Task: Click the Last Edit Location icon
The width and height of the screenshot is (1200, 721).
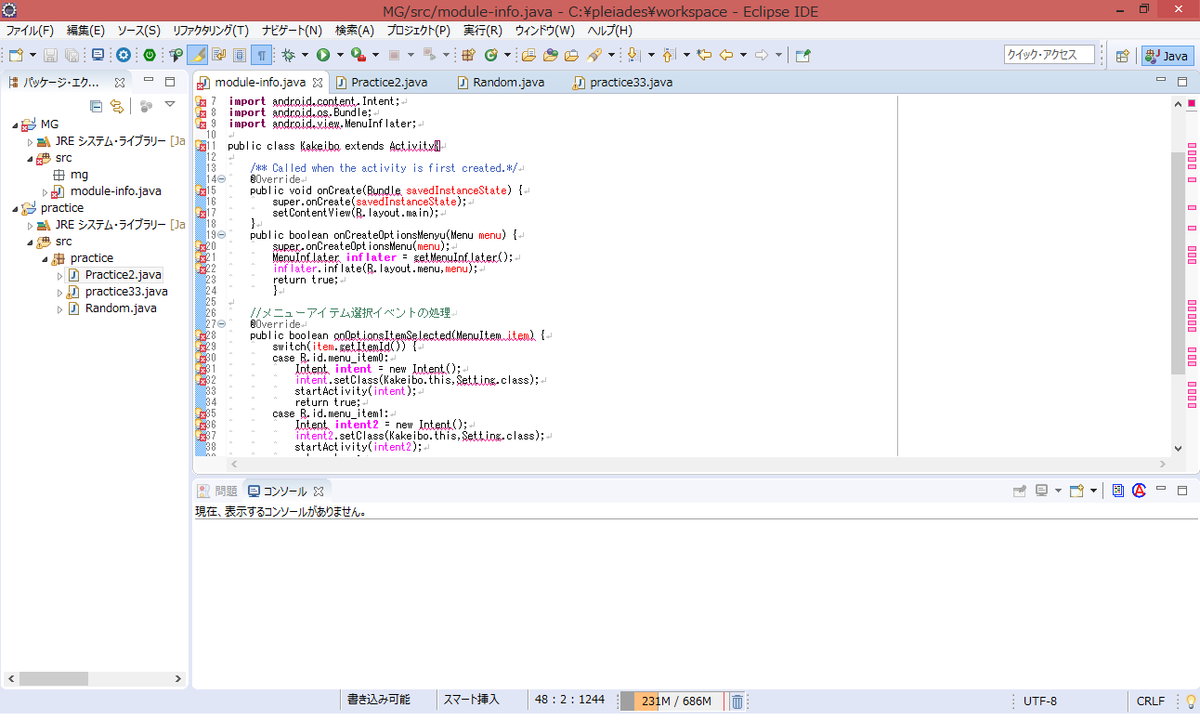Action: click(704, 55)
